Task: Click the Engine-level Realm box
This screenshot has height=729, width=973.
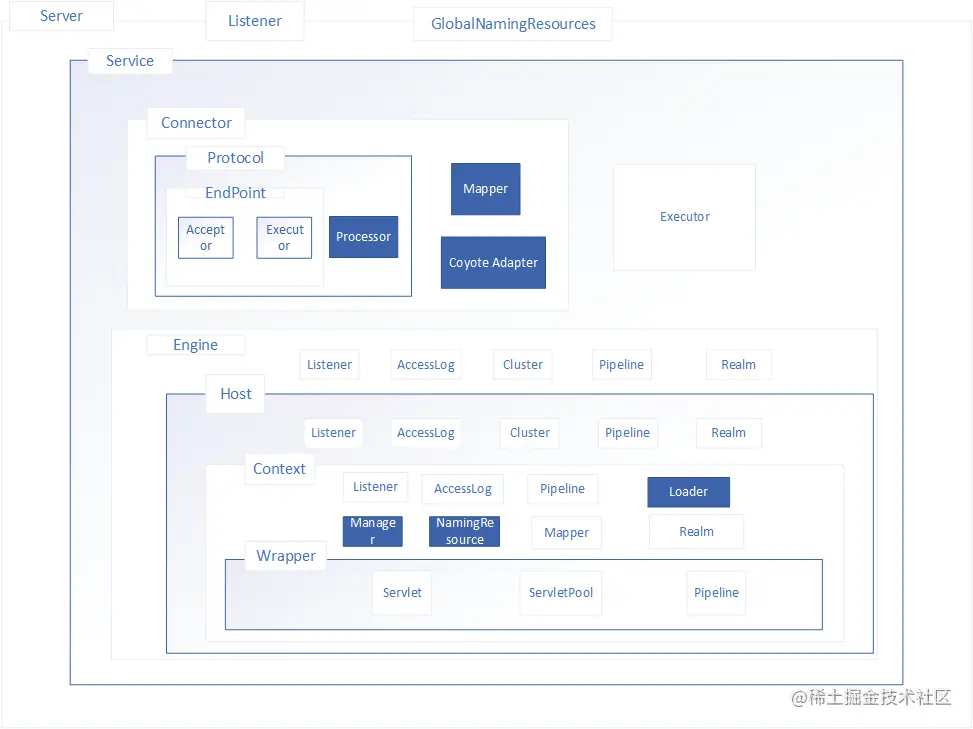Action: click(x=738, y=365)
